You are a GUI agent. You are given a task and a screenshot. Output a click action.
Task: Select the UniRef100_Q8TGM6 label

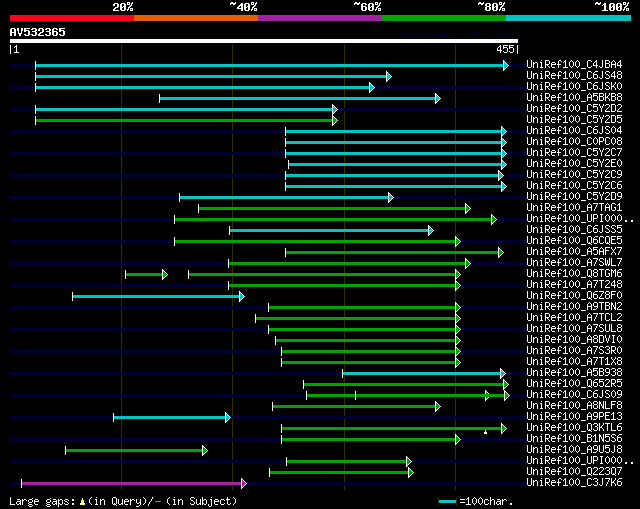(574, 274)
